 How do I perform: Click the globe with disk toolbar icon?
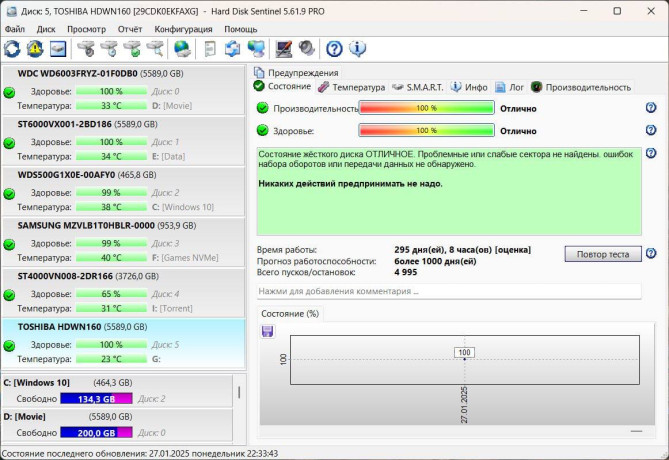(x=183, y=49)
